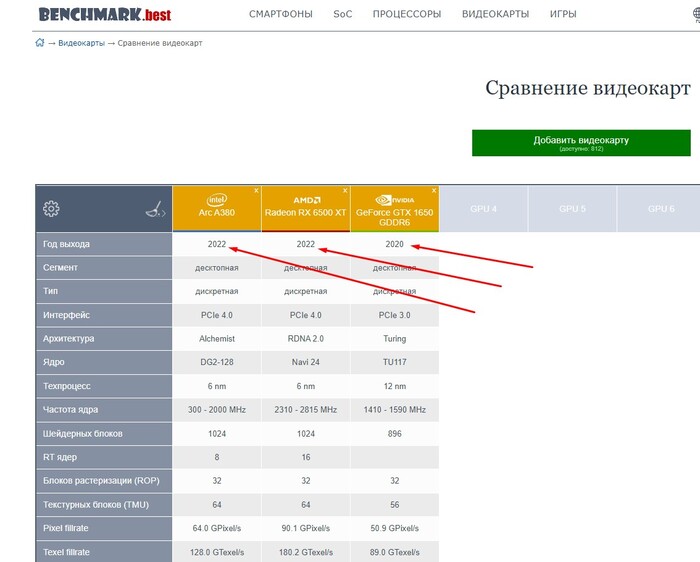Click the GeForce GTX 1650 GDDR6 title
The width and height of the screenshot is (700, 562).
(395, 217)
